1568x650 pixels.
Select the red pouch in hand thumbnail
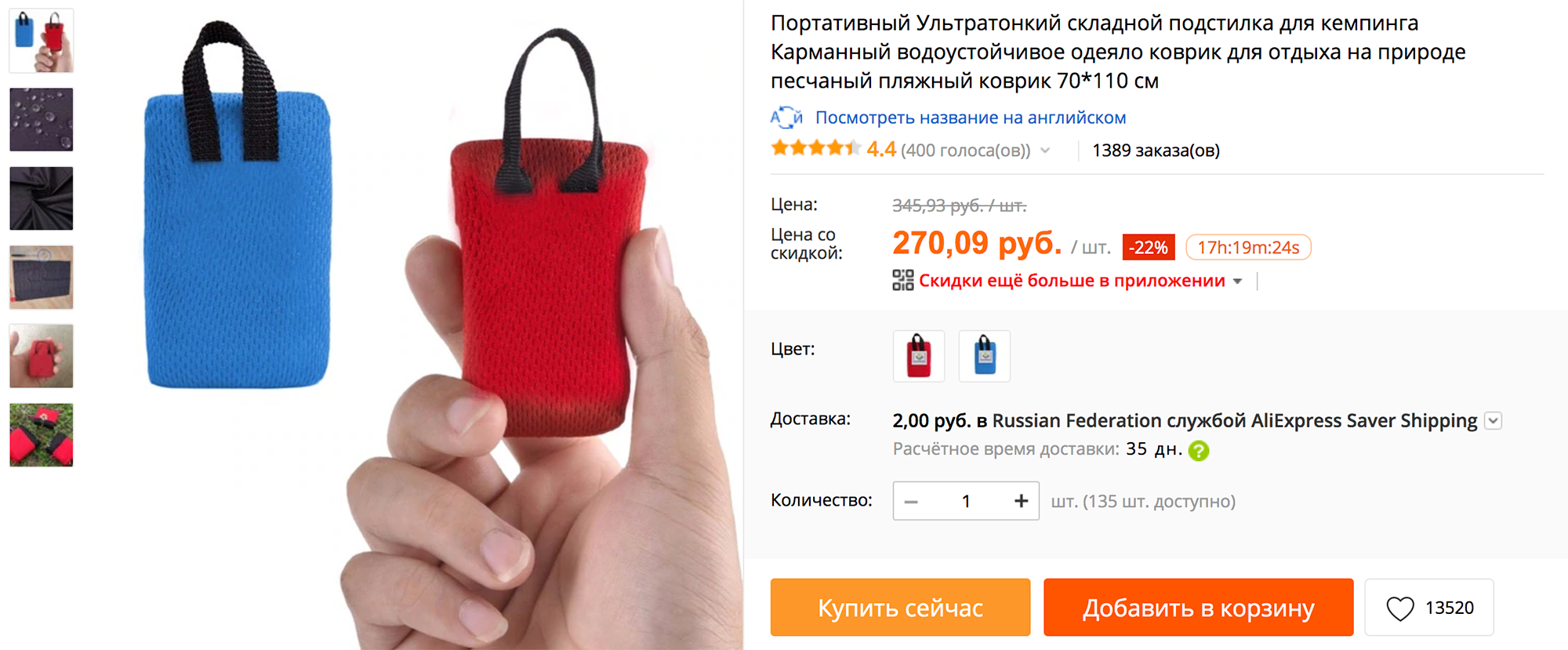pos(42,356)
